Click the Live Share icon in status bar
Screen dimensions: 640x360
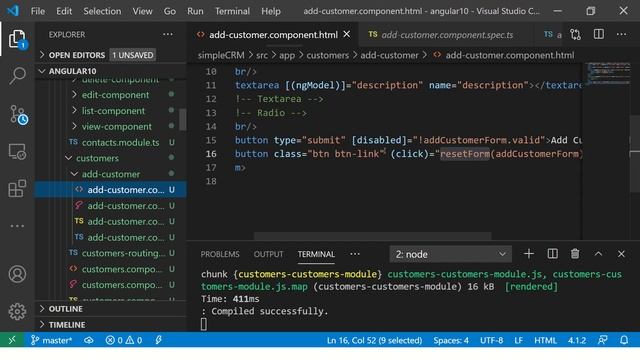coord(159,340)
